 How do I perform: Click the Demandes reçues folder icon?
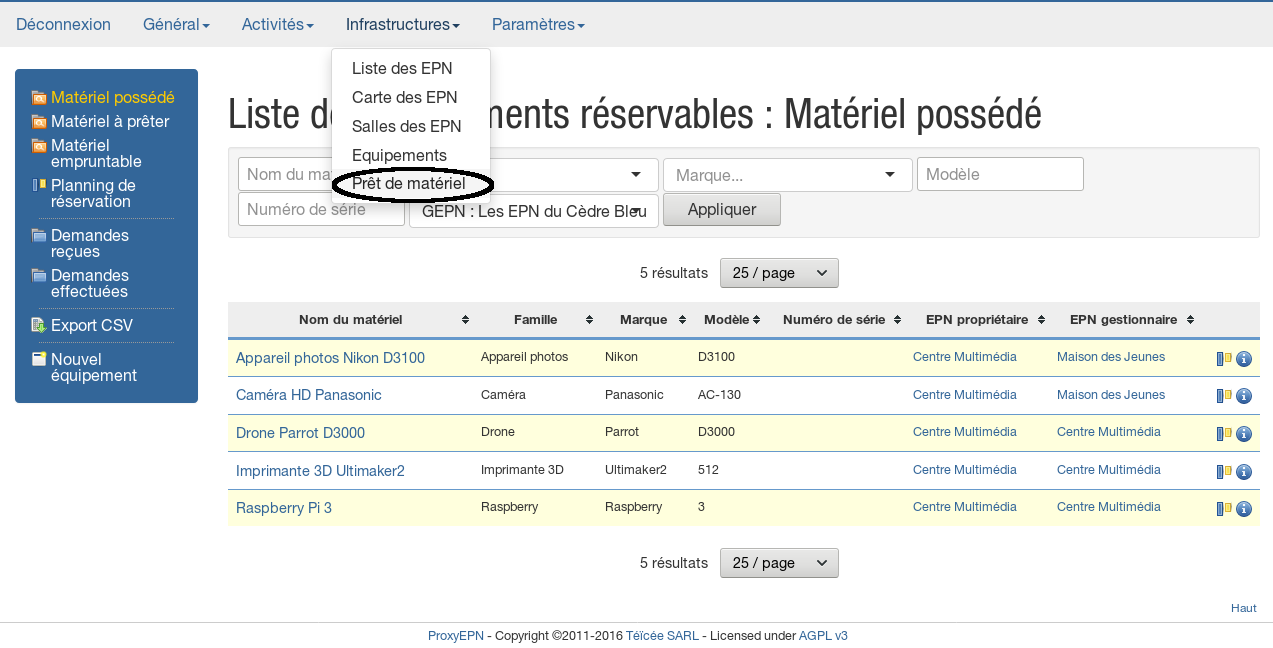(39, 236)
